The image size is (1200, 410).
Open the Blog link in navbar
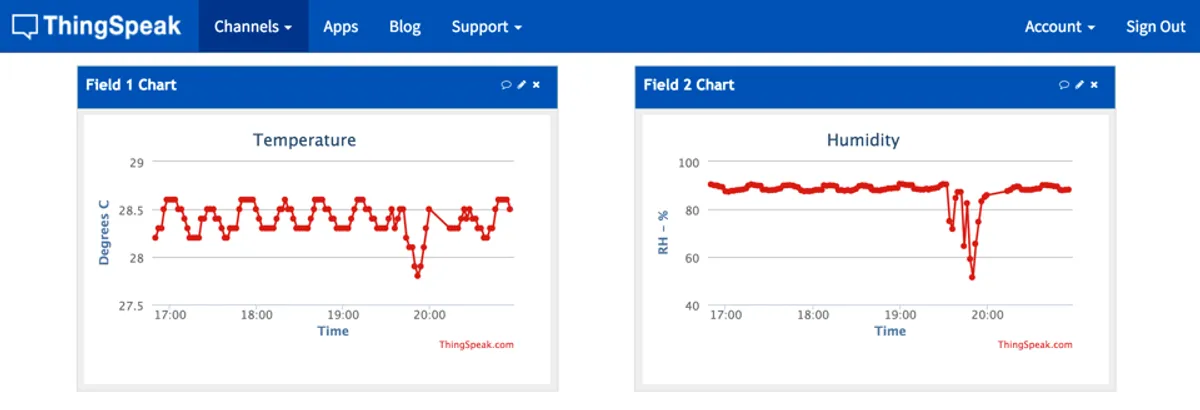(405, 27)
